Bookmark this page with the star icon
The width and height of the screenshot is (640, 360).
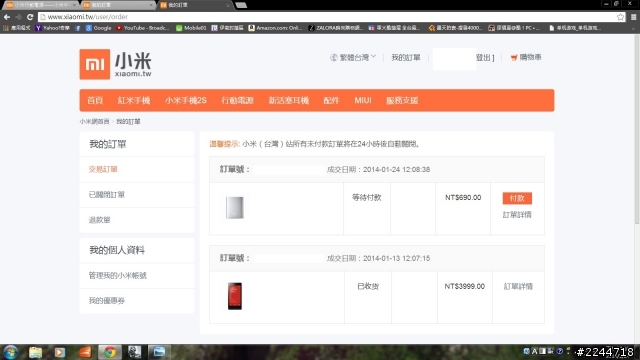tap(620, 17)
